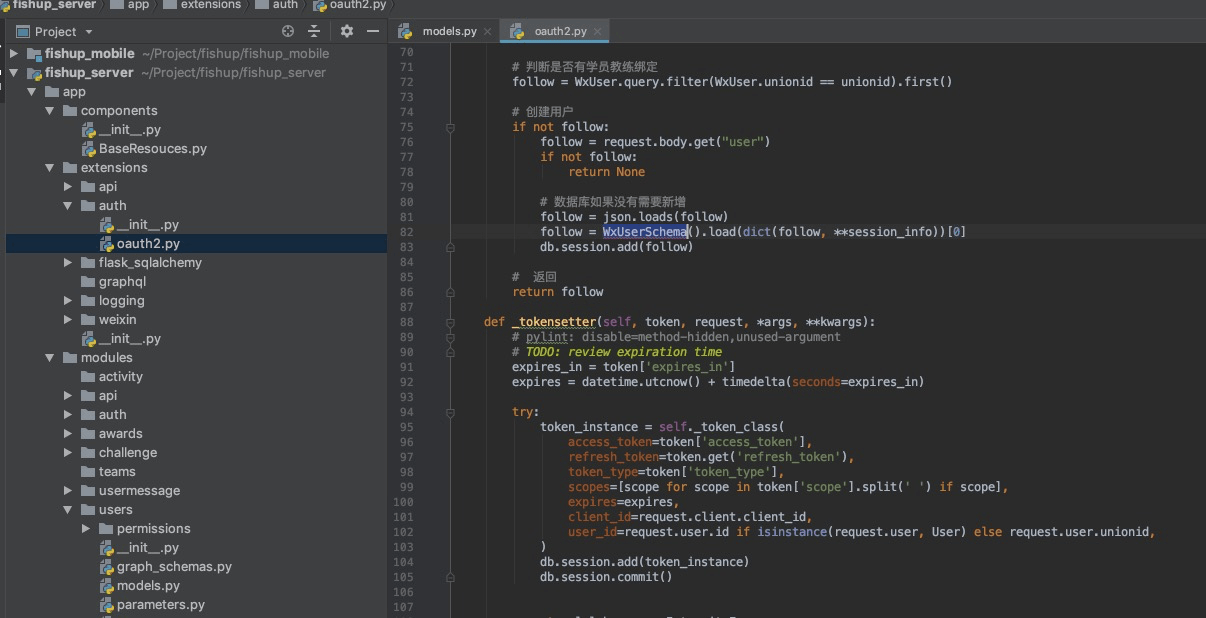This screenshot has height=618, width=1206.
Task: Click the locate-in-project target icon
Action: [289, 31]
